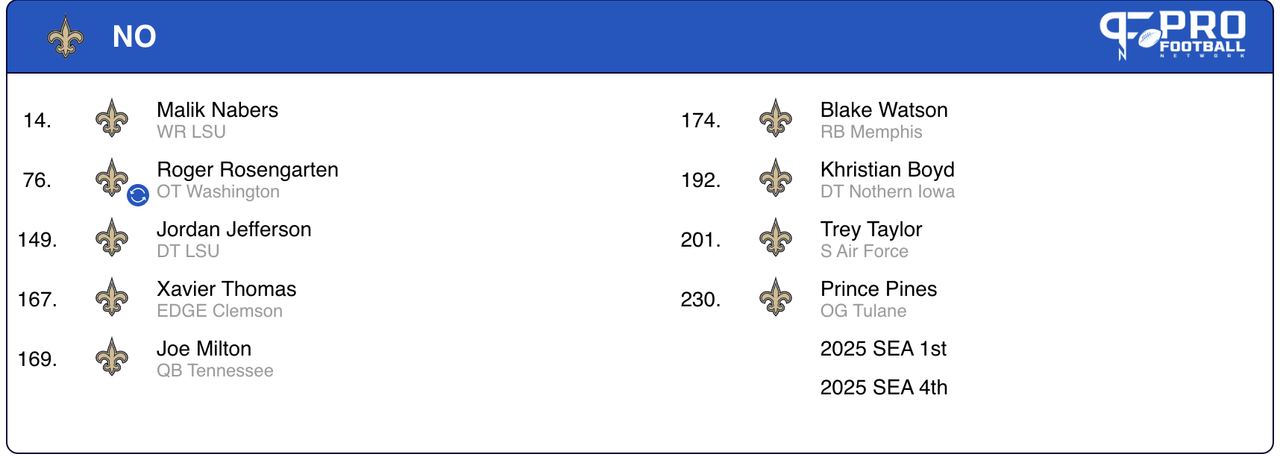Click the team icon next to Blake Watson

pos(775,119)
